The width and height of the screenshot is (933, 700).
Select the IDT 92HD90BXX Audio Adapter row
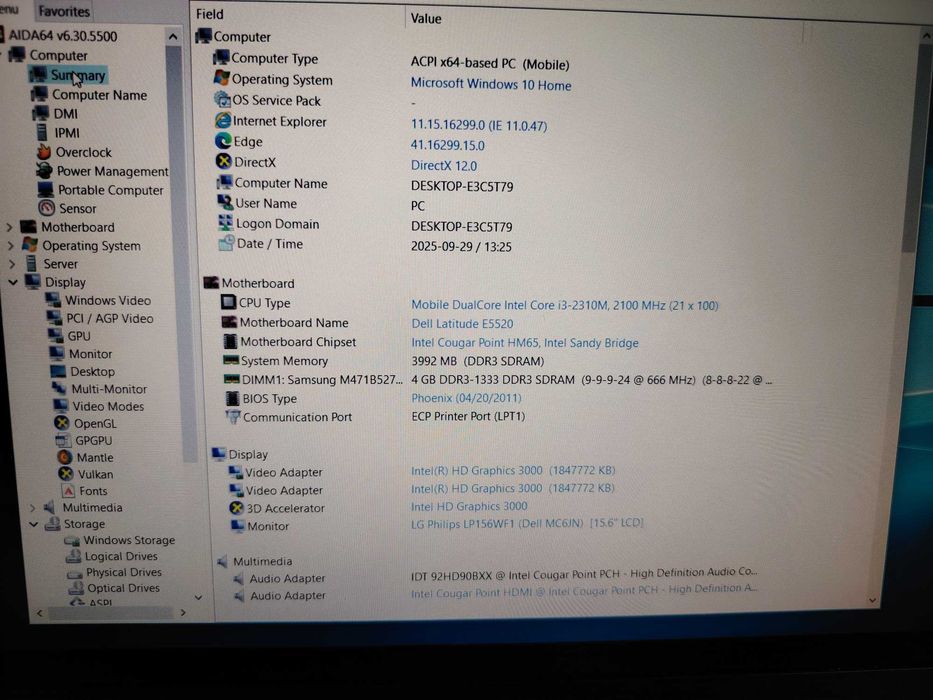click(x=494, y=576)
